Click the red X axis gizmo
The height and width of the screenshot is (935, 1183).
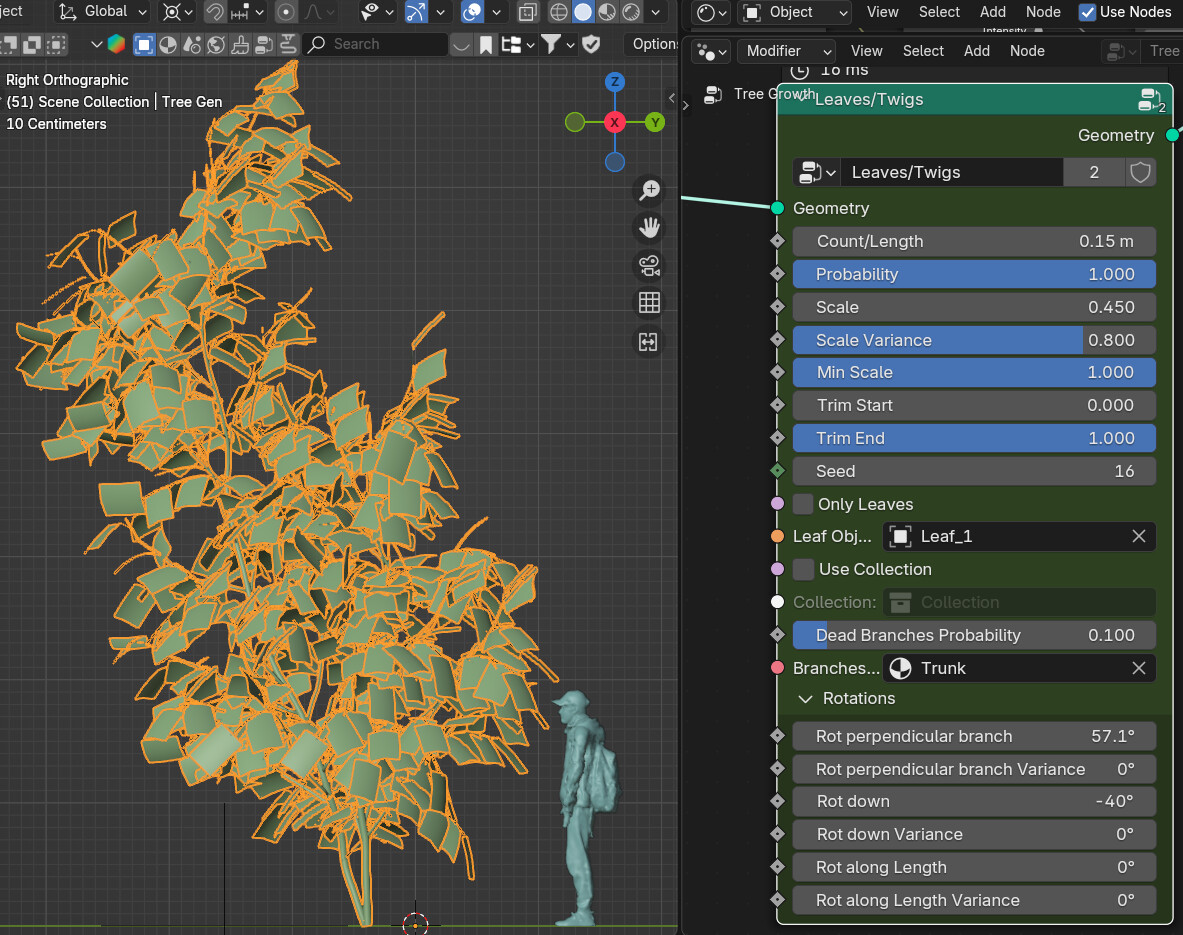615,121
